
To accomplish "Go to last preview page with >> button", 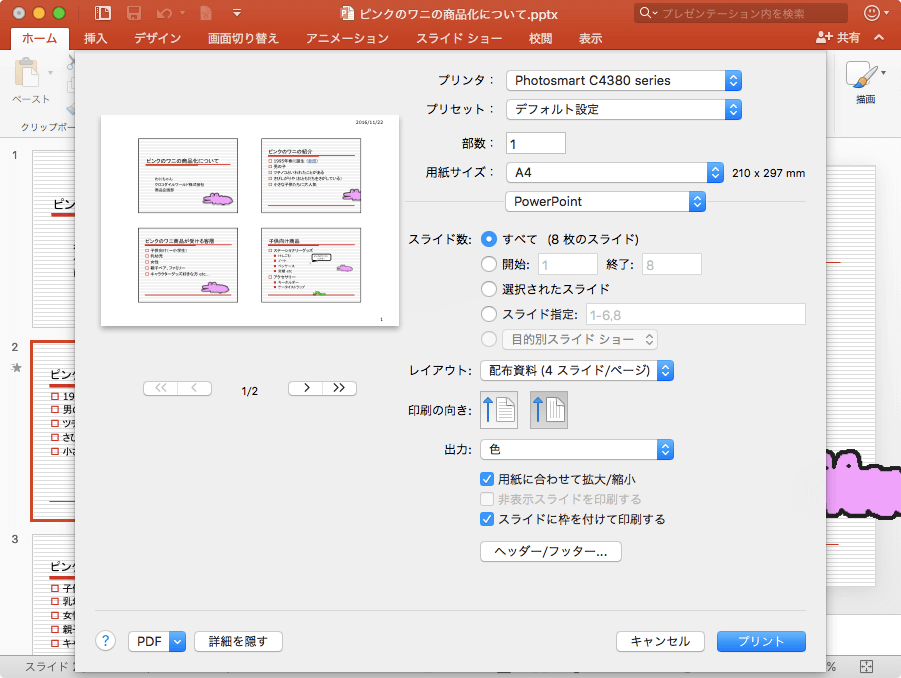I will coord(339,388).
